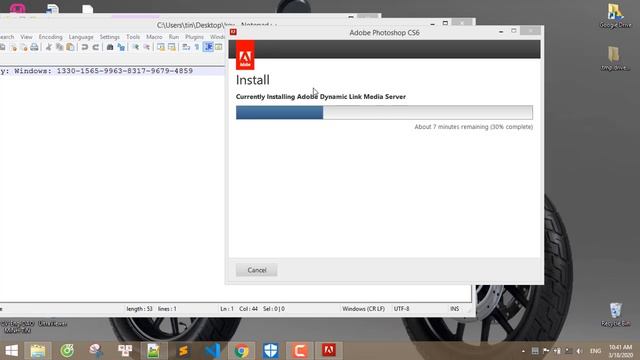This screenshot has height=360, width=640.
Task: Open Find with the binoculars icon
Action: pyautogui.click(x=110, y=47)
